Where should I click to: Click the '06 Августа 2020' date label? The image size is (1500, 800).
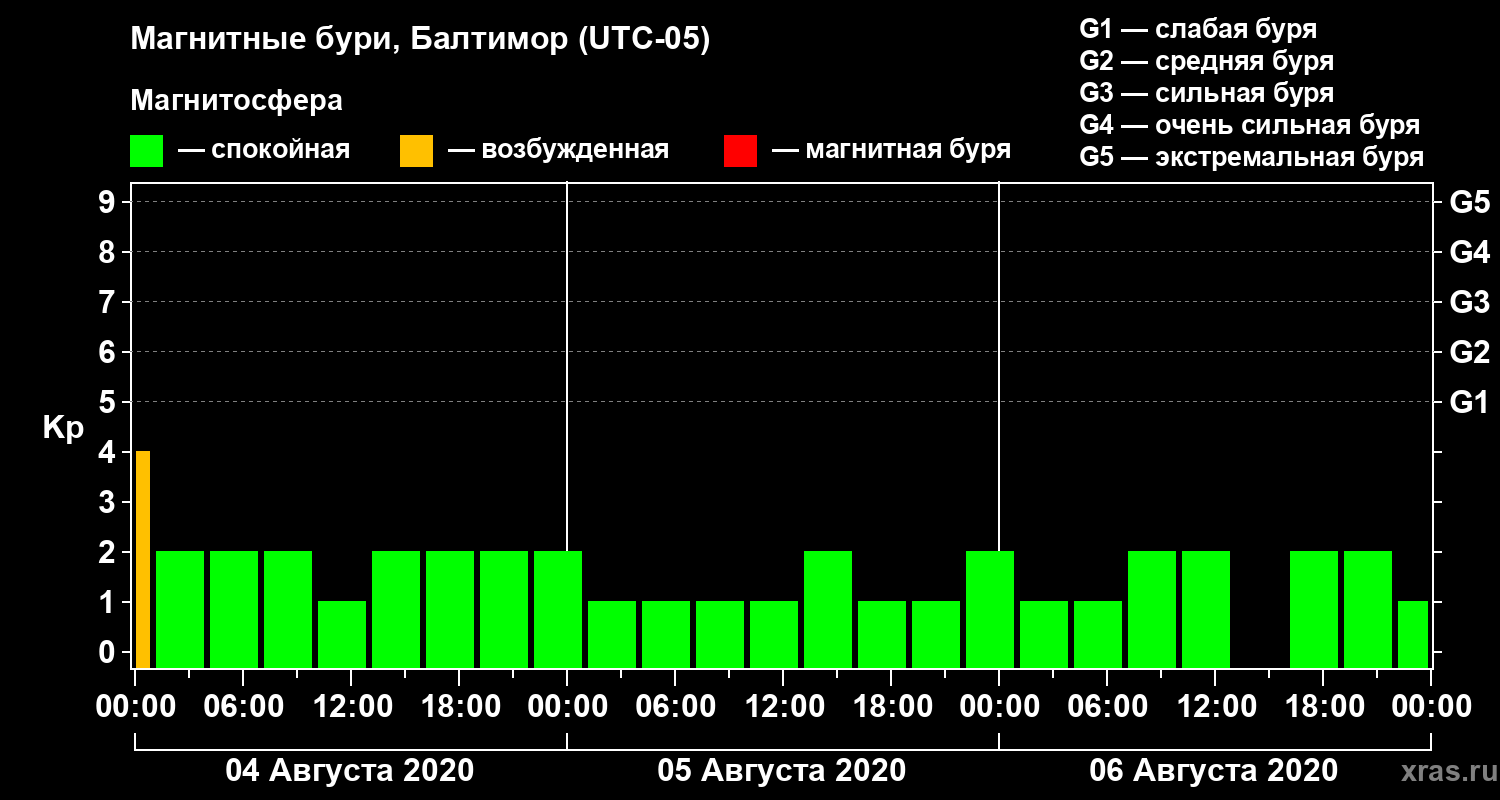[x=1214, y=771]
